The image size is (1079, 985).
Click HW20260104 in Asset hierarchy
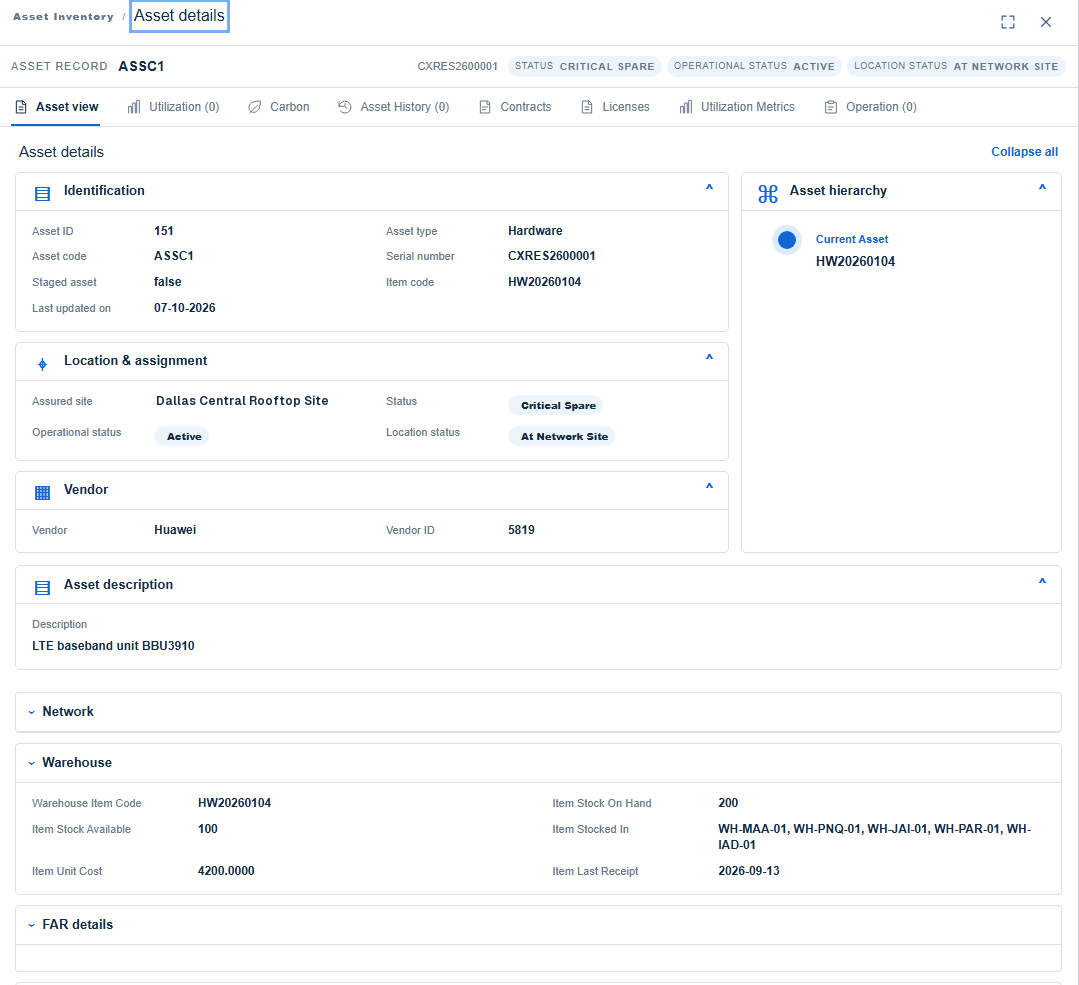click(855, 262)
